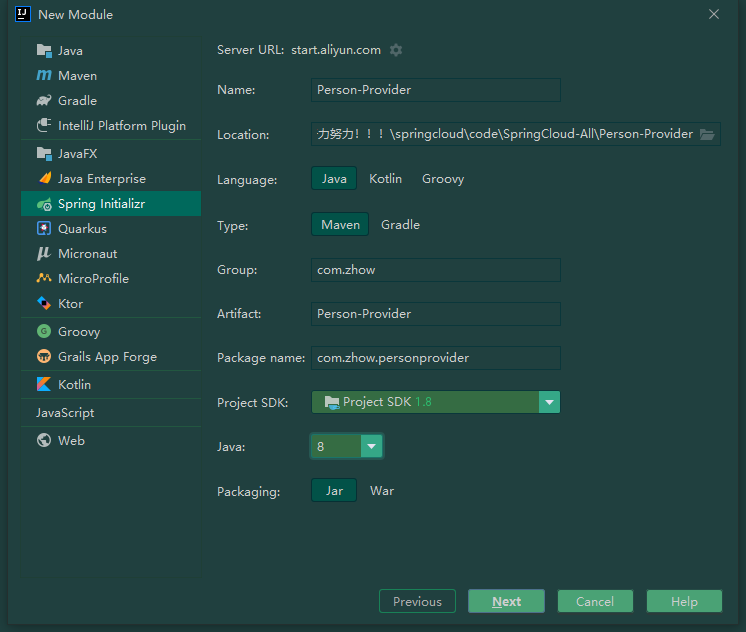
Task: Click the 'Project SDK 1.8' value text
Action: click(x=387, y=402)
